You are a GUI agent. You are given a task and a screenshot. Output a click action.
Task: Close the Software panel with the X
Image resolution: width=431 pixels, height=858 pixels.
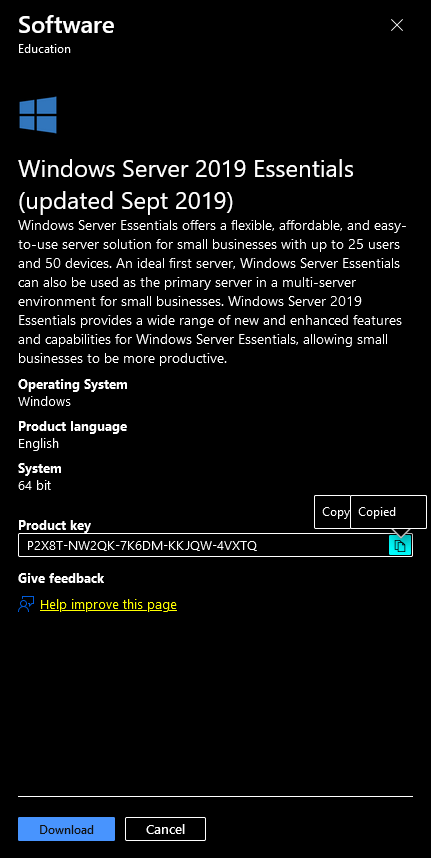tap(397, 25)
